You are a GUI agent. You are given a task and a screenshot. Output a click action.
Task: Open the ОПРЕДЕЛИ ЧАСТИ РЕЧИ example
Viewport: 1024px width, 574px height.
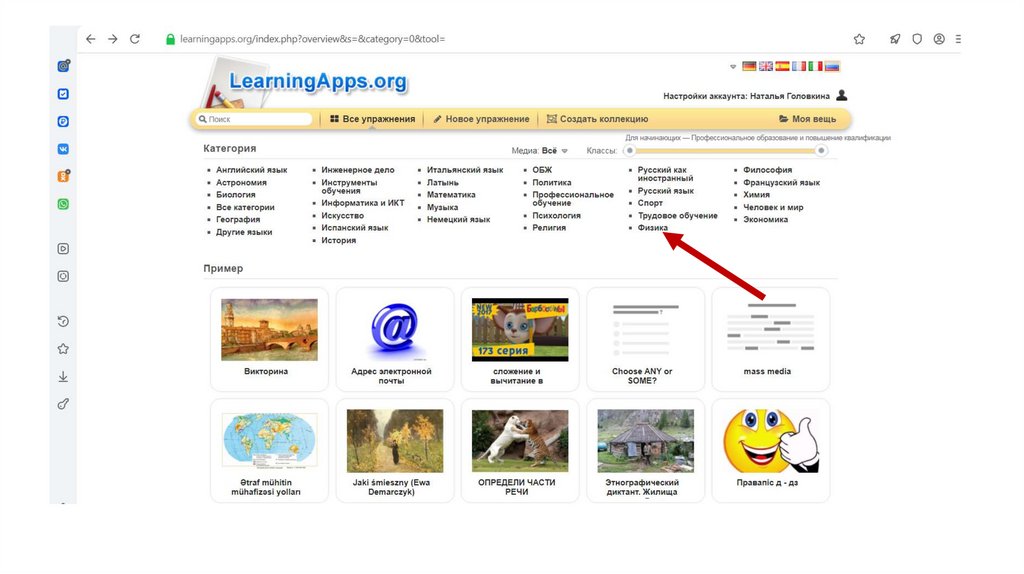[x=520, y=451]
